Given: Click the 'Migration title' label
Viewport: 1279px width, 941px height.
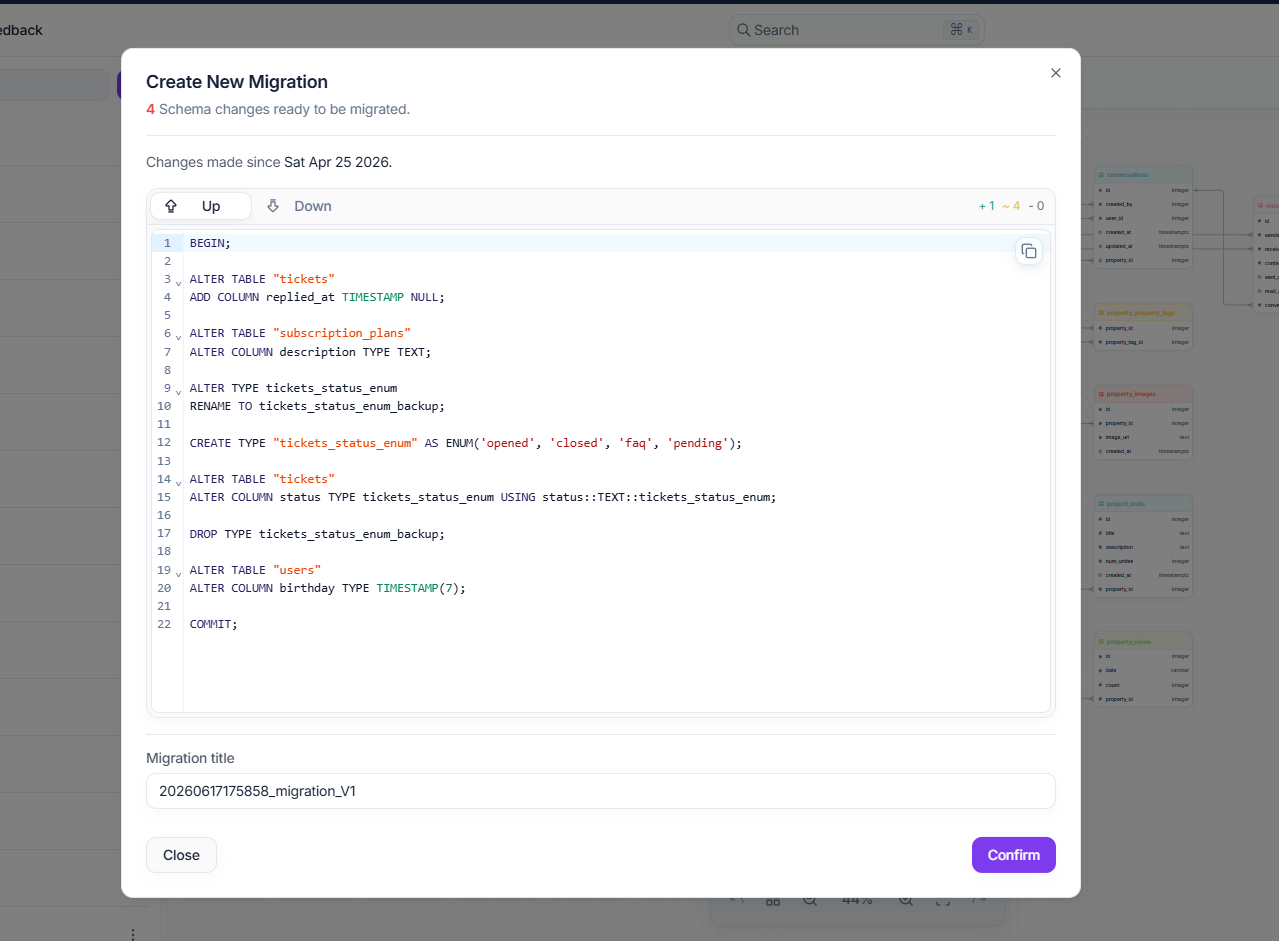Looking at the screenshot, I should (190, 758).
